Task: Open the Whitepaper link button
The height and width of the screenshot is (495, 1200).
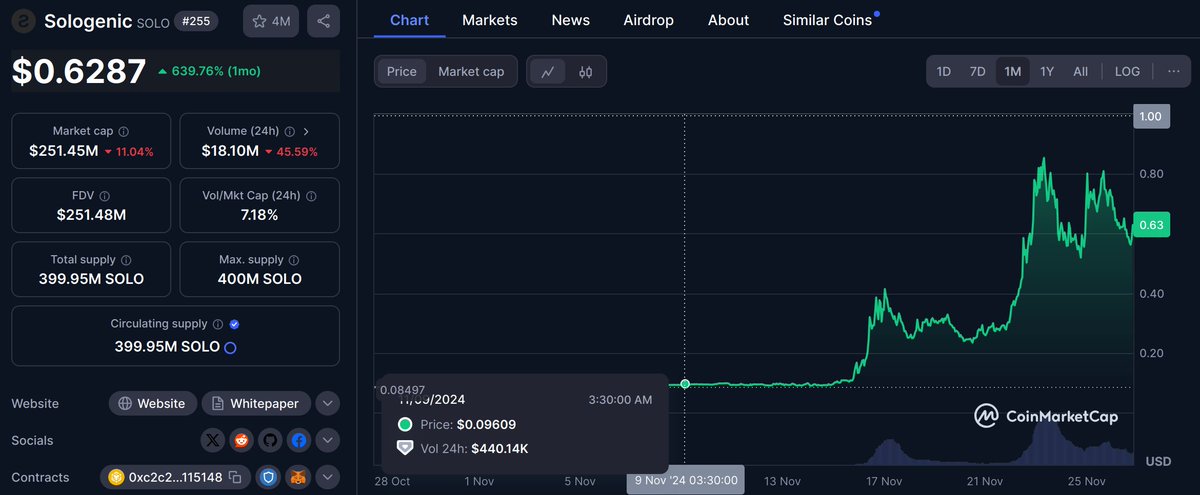Action: coord(256,403)
